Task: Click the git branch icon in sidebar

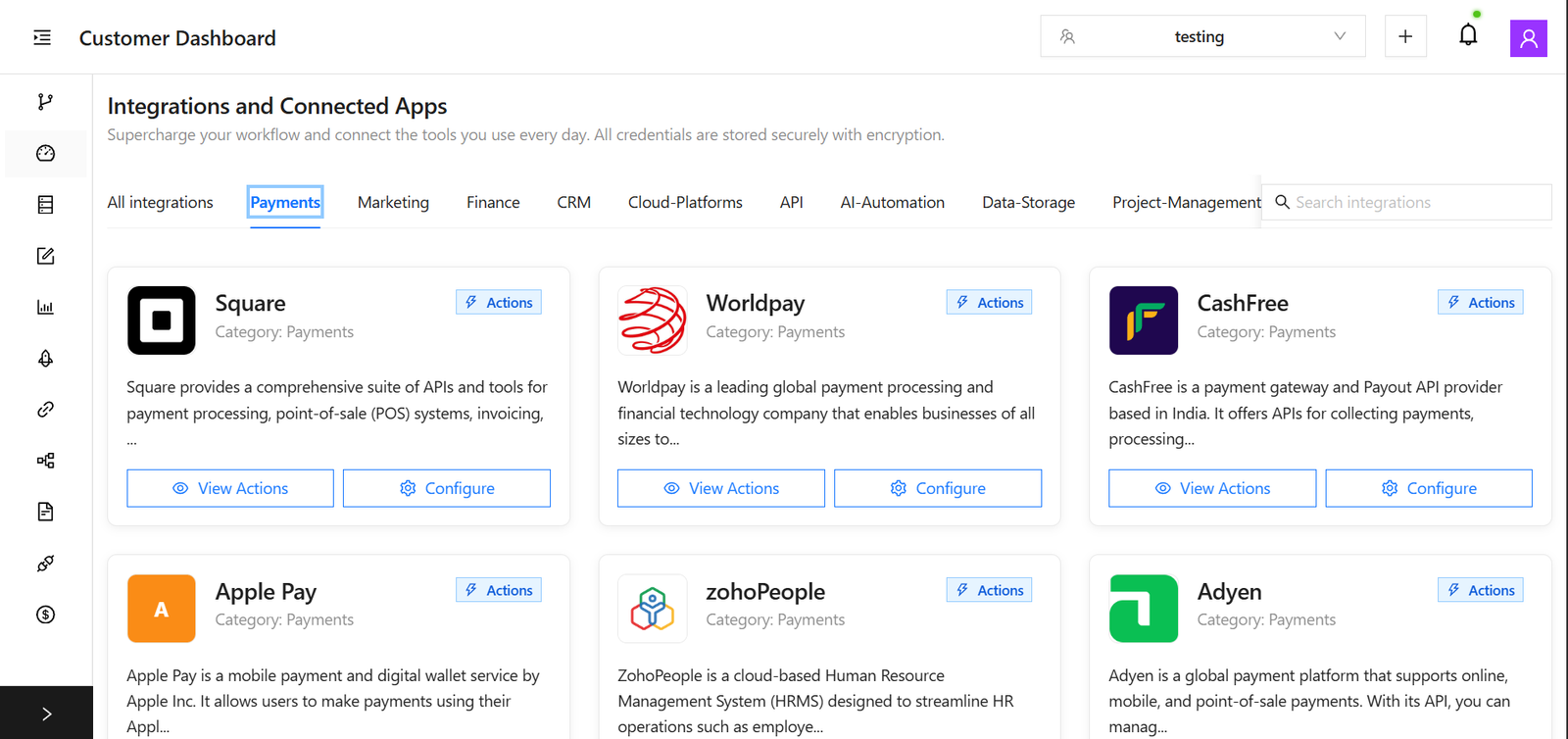Action: pyautogui.click(x=45, y=102)
